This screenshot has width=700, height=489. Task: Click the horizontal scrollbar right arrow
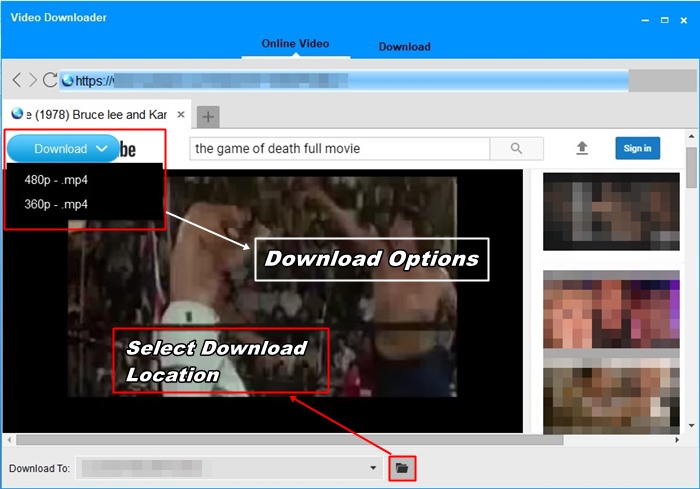[677, 440]
